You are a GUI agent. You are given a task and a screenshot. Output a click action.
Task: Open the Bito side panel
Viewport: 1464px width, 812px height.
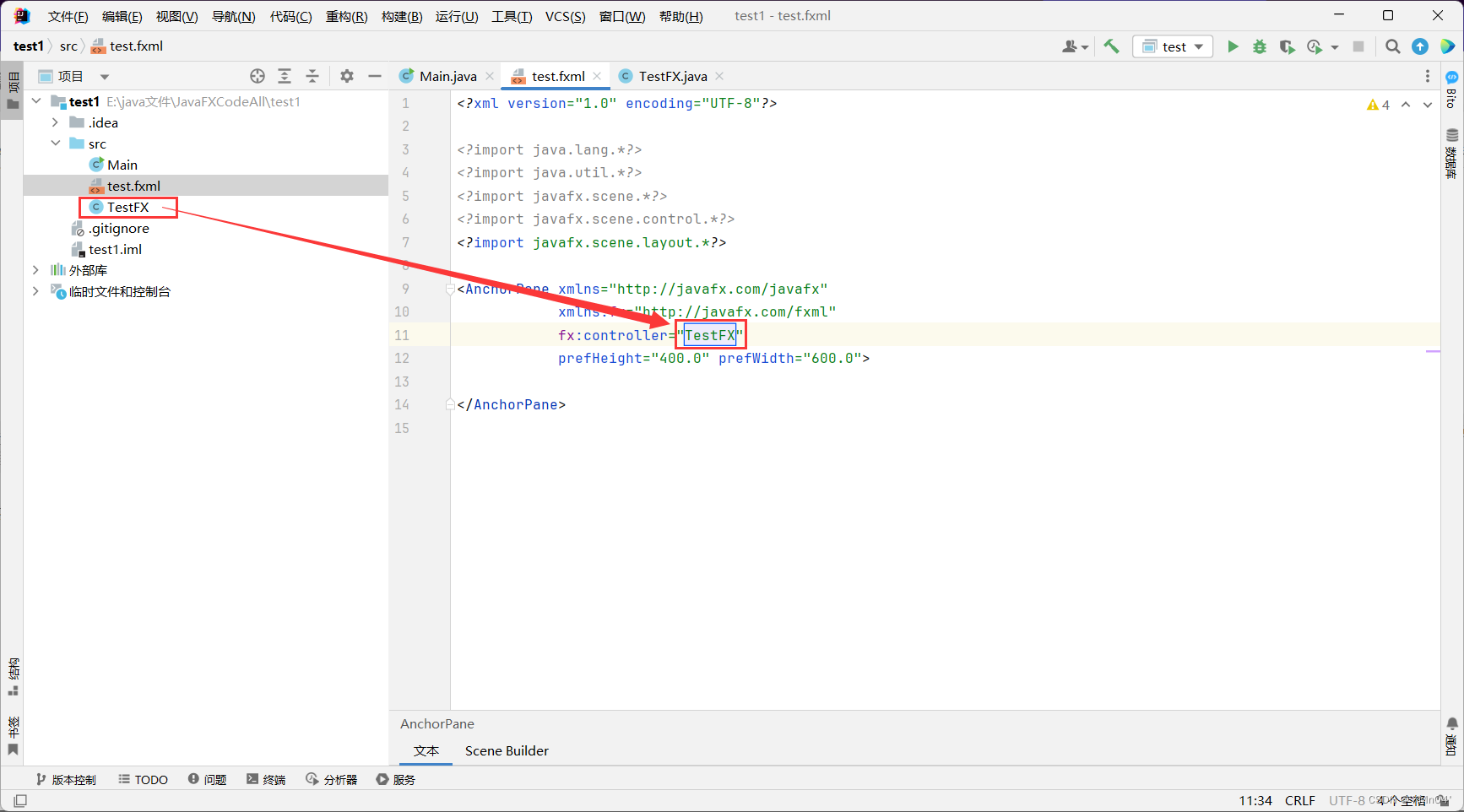(x=1452, y=89)
